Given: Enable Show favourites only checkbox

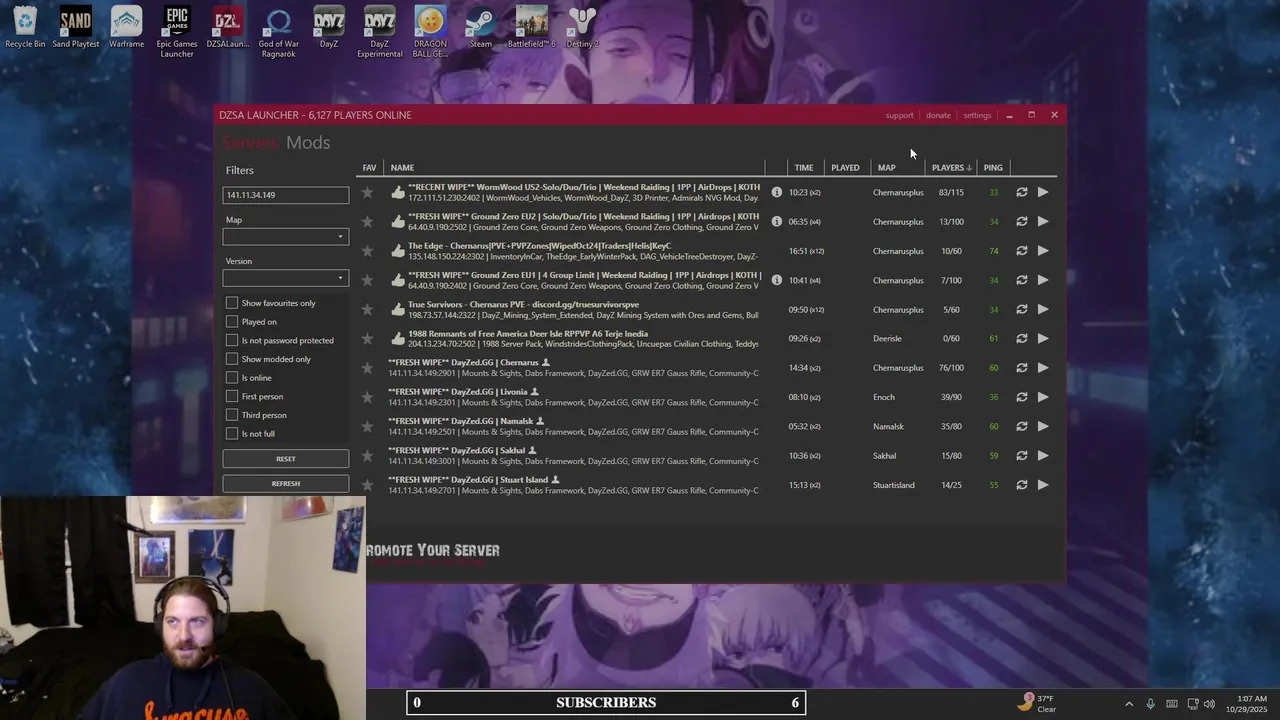Looking at the screenshot, I should [232, 303].
